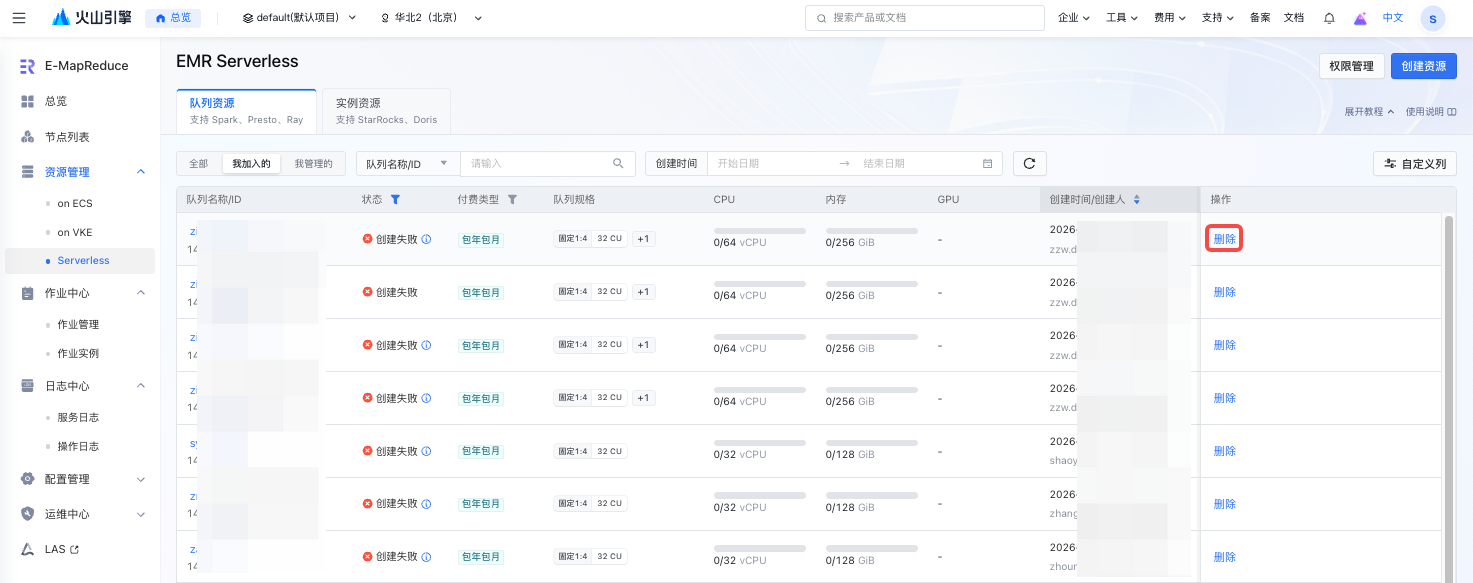Collapse the 资源管理 sidebar section
Image resolution: width=1473 pixels, height=583 pixels.
point(140,172)
